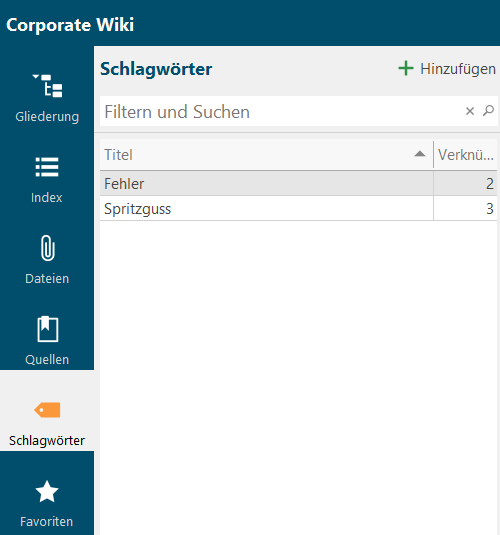
Task: Toggle sort arrow in Titel column
Action: (420, 154)
